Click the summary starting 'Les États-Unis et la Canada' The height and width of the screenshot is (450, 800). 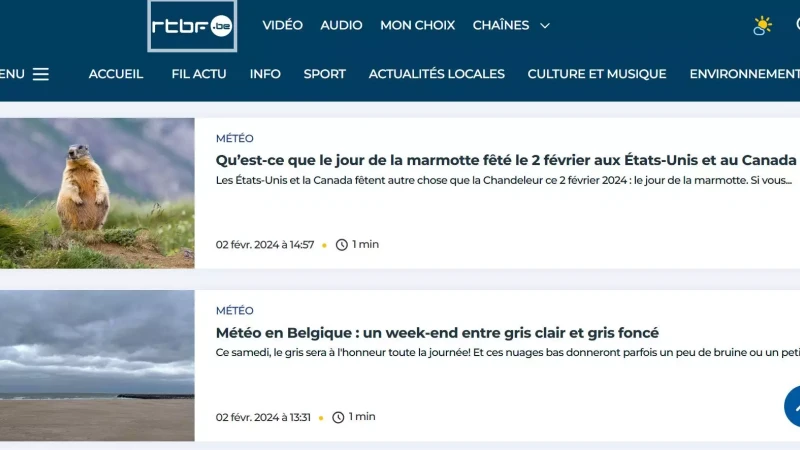[504, 180]
